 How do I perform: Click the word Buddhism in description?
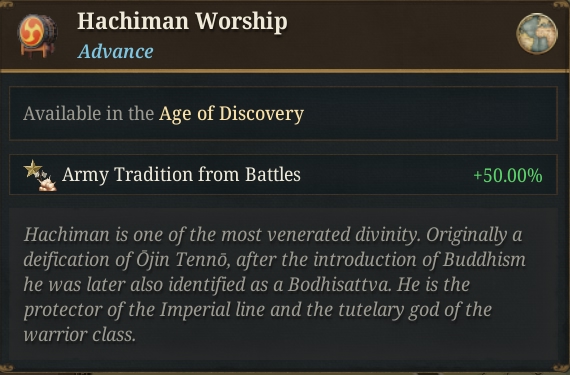click(484, 259)
